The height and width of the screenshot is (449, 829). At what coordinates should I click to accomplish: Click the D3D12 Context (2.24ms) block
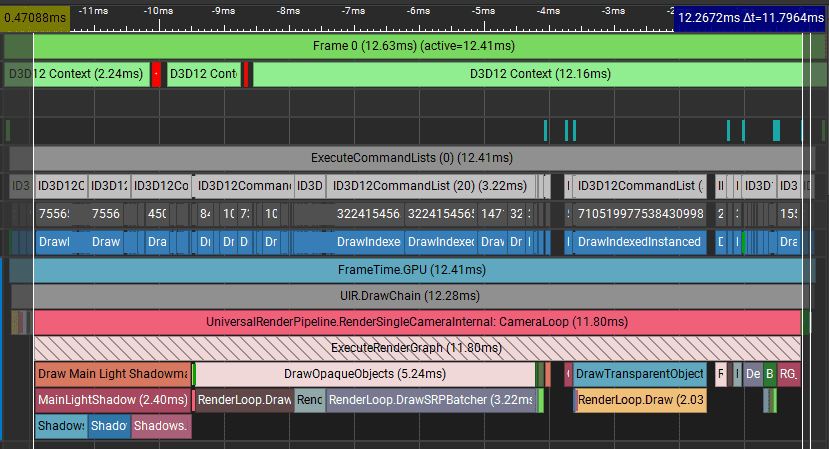click(x=77, y=74)
